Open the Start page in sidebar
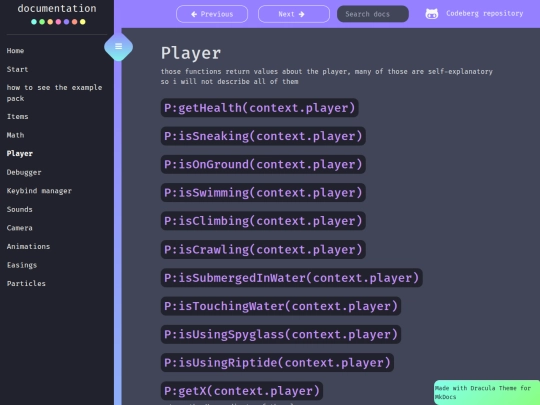 pos(18,69)
